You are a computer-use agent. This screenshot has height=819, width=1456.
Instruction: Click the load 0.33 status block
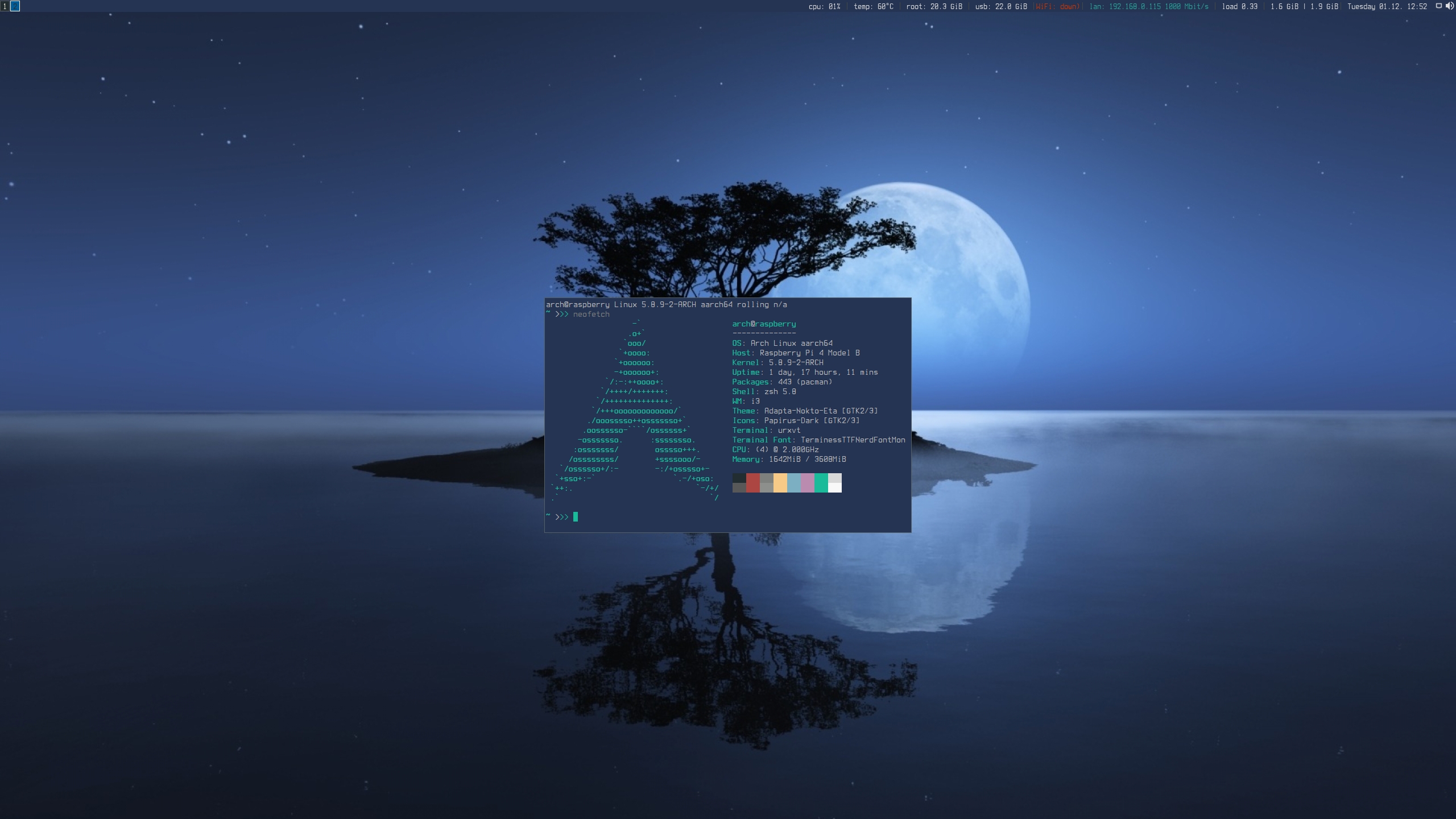[x=1239, y=7]
